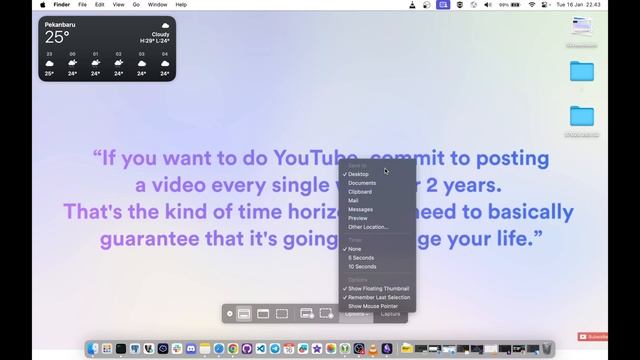
Task: Click the VLC cone menu bar icon
Action: point(412,5)
